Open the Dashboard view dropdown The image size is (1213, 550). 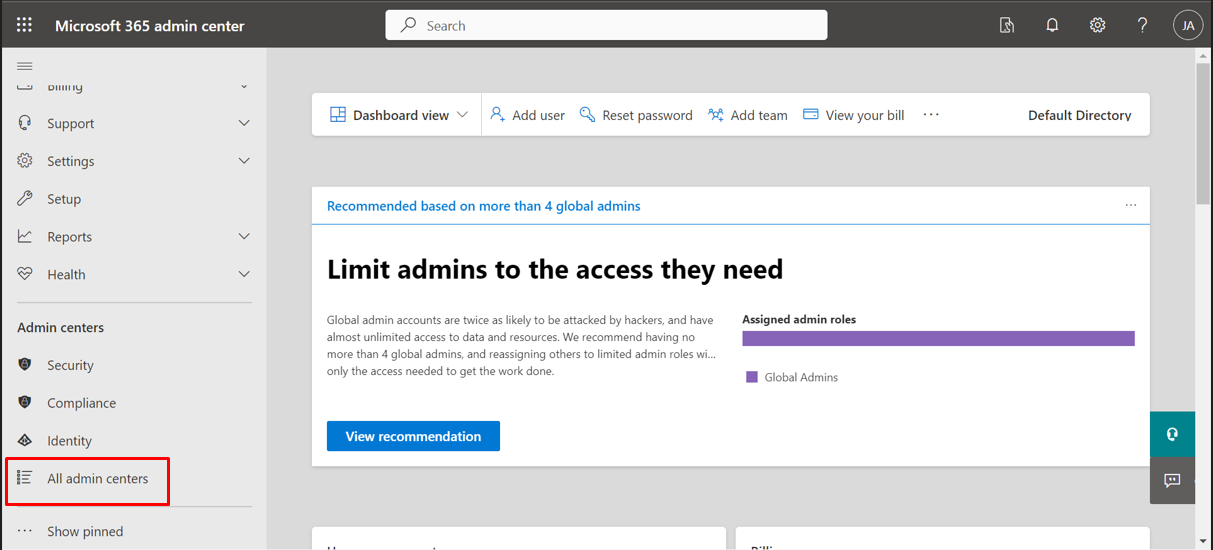coord(399,115)
